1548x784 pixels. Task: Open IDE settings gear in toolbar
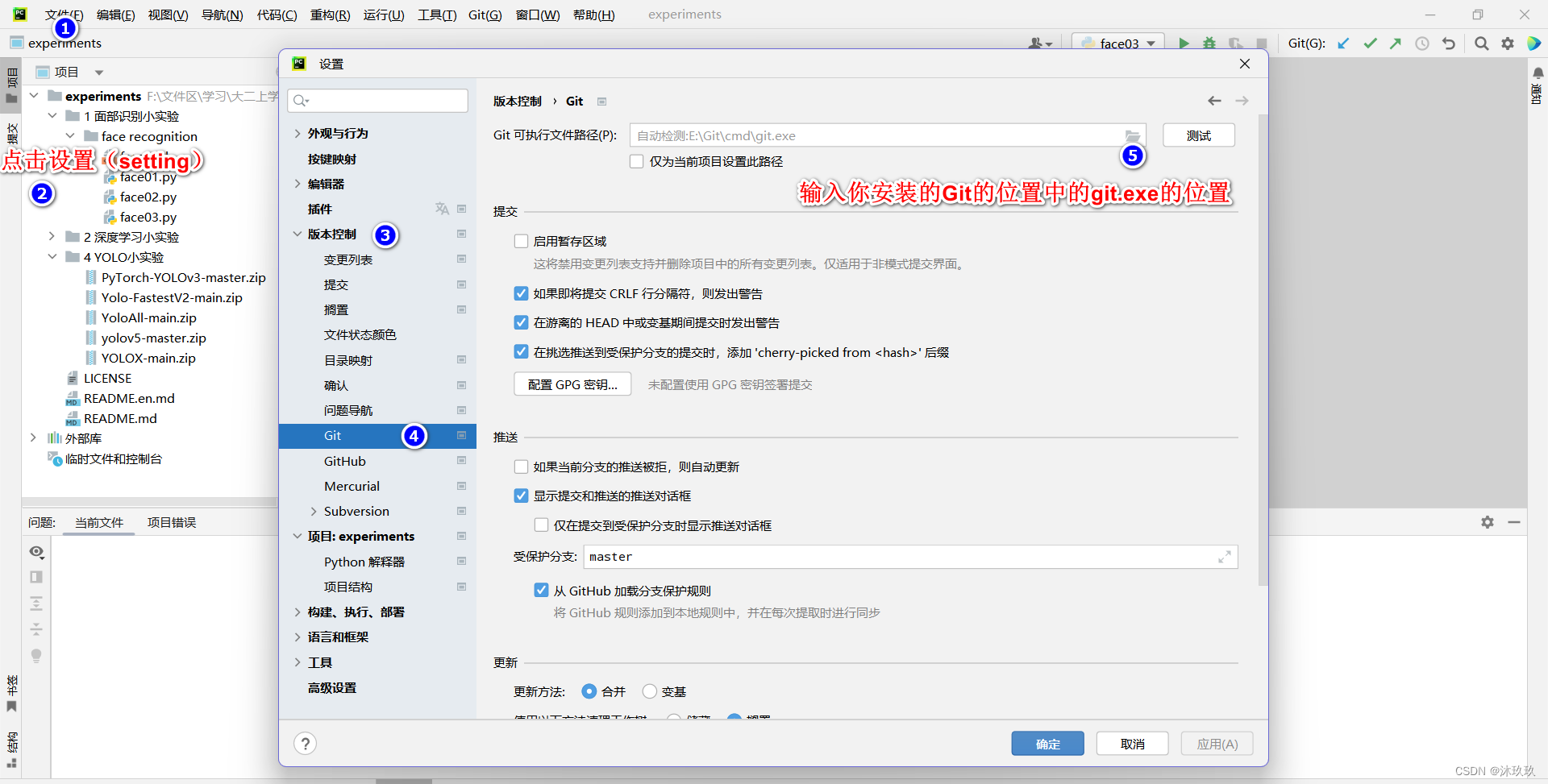click(1508, 44)
